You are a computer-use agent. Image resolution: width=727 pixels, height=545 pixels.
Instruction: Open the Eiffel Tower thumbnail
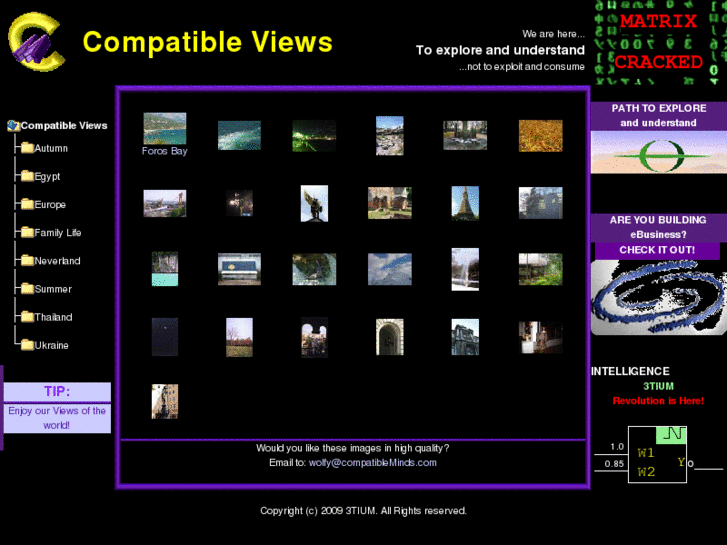(x=465, y=203)
